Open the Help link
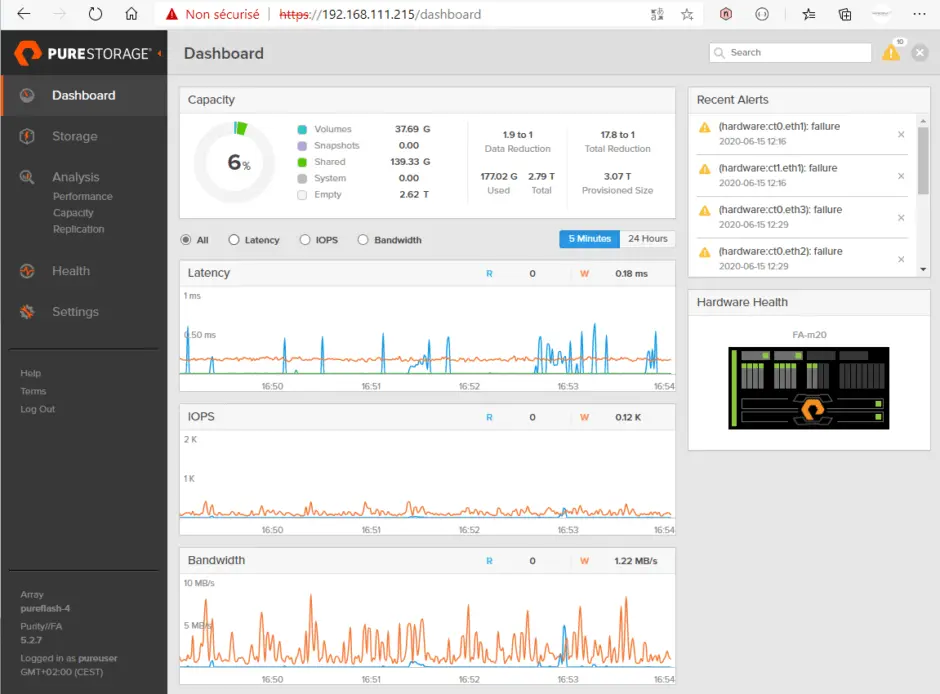 (31, 372)
